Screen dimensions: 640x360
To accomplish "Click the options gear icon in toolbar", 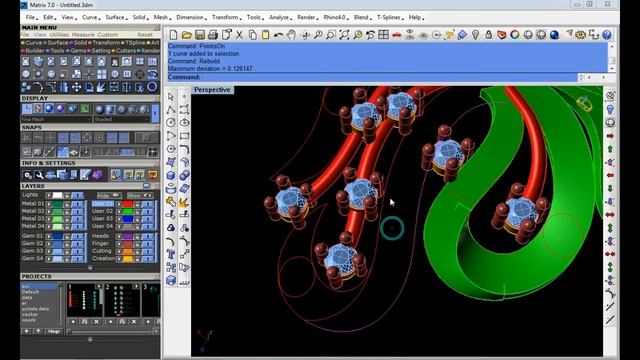I will (x=580, y=35).
